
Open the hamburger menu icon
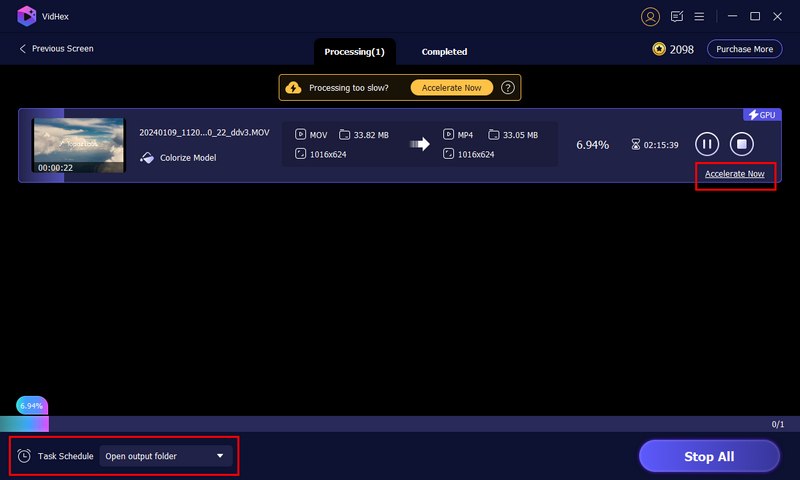[700, 16]
